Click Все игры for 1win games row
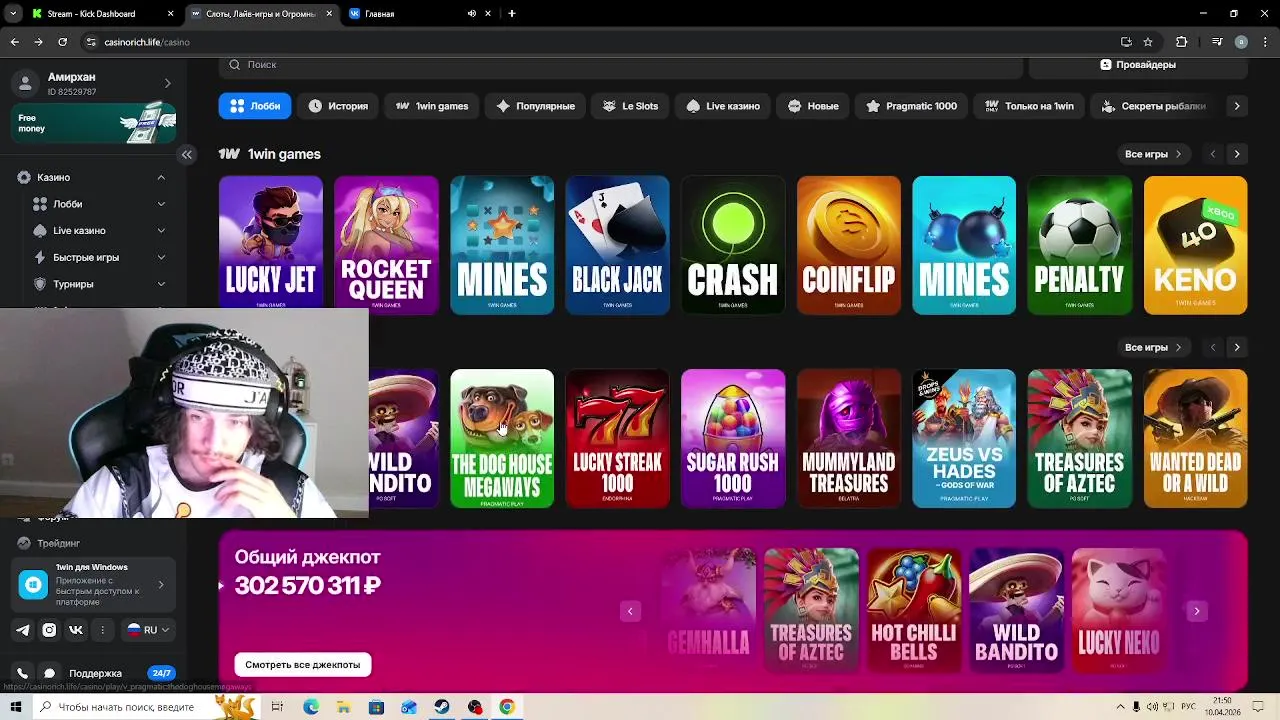Image resolution: width=1280 pixels, height=720 pixels. click(1153, 154)
